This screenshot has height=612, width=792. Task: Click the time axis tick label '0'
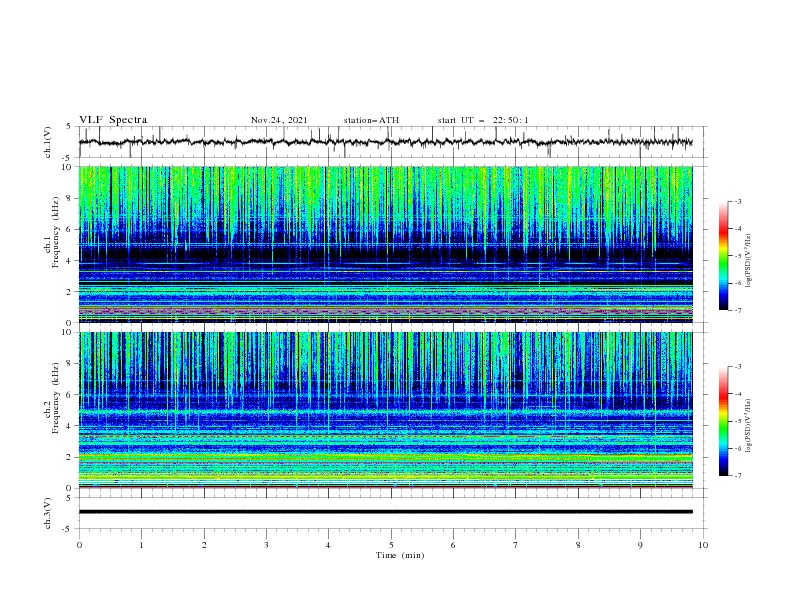coord(79,545)
